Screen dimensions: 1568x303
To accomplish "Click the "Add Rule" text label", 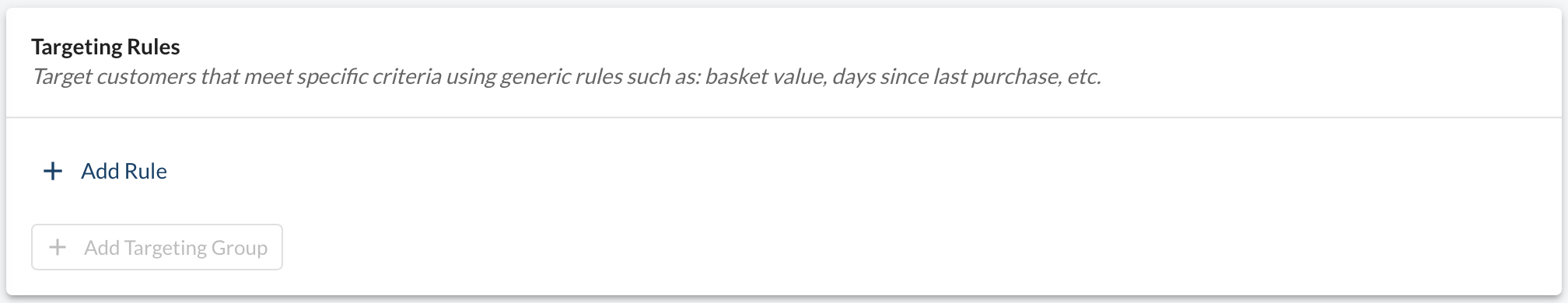I will [124, 171].
